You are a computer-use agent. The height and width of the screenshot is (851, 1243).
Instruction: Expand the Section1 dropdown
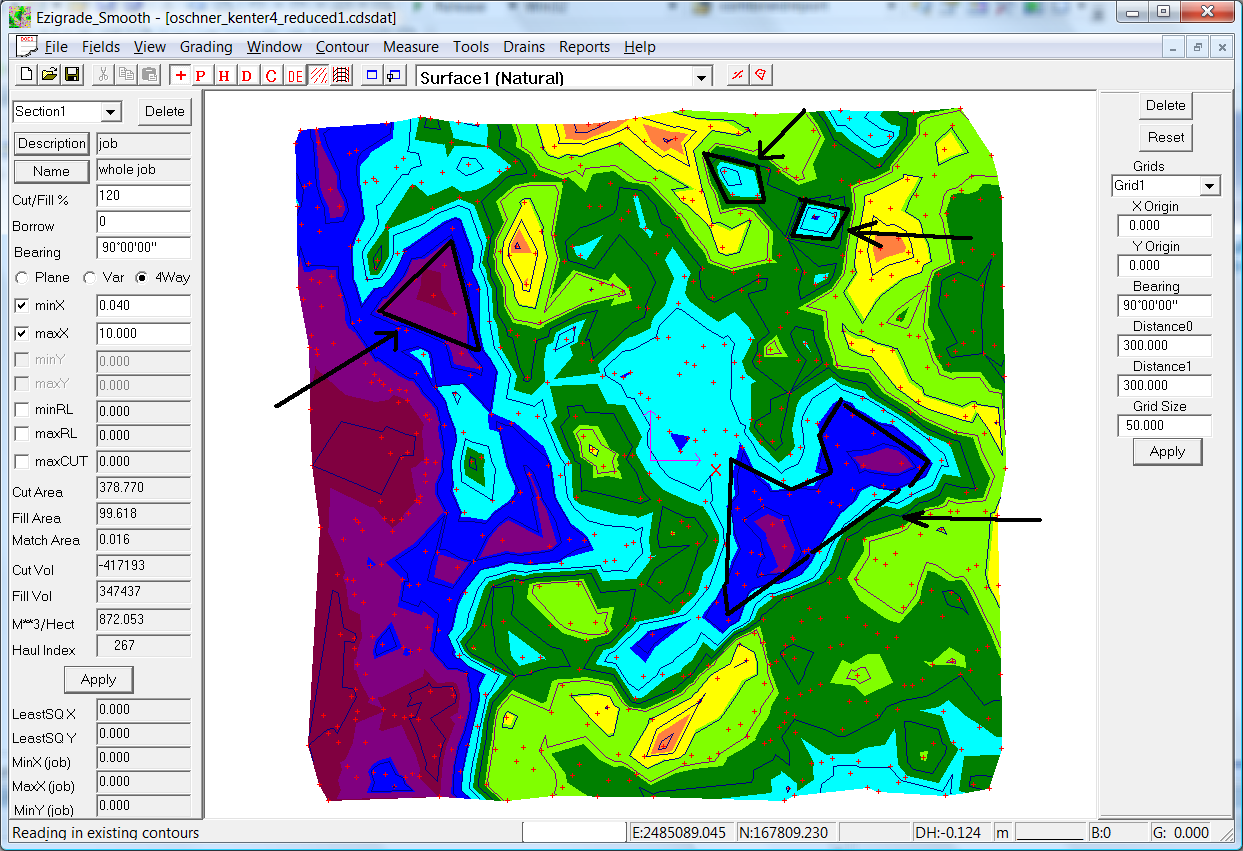pos(110,112)
